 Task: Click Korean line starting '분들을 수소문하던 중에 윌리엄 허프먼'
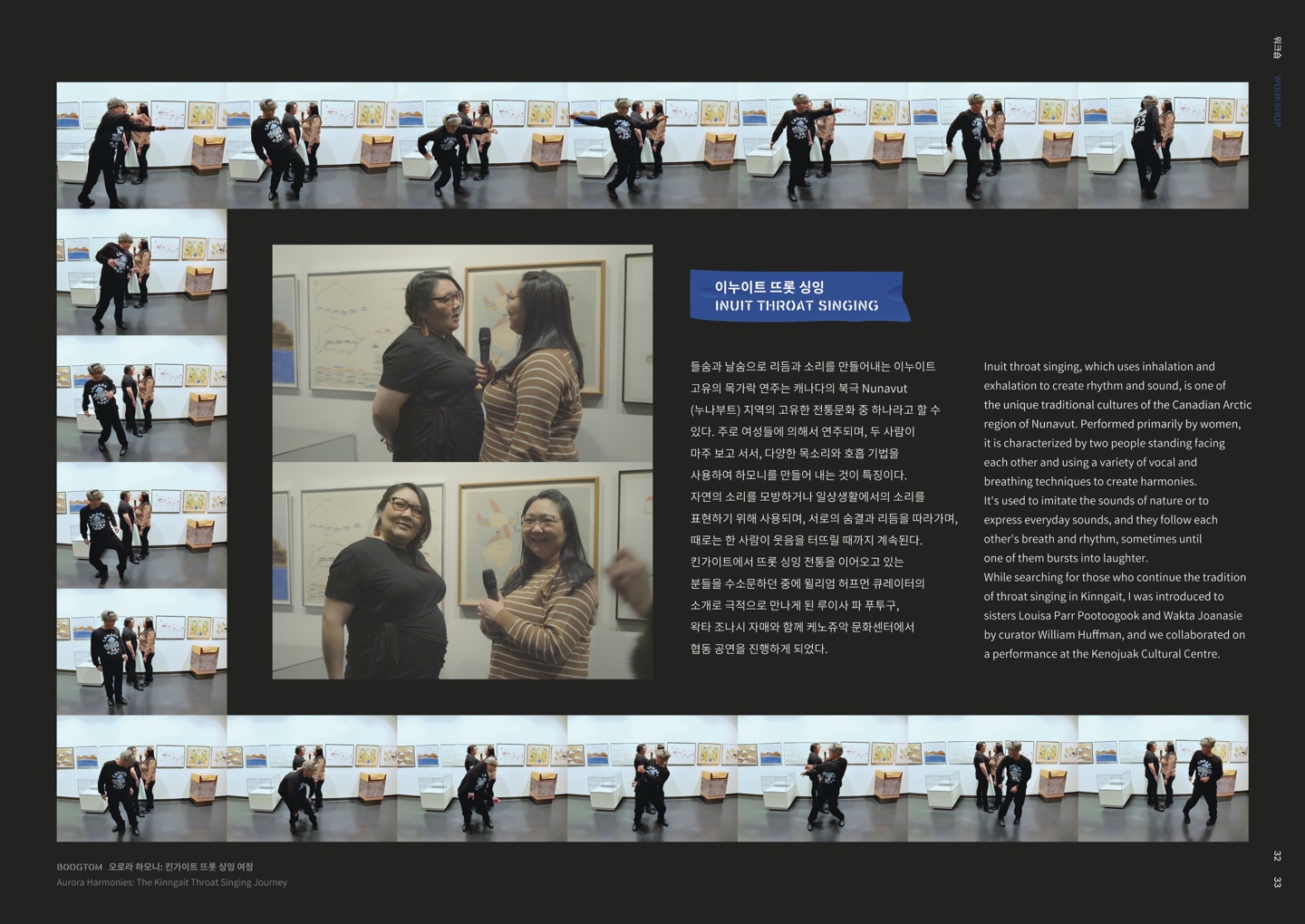pyautogui.click(x=807, y=584)
